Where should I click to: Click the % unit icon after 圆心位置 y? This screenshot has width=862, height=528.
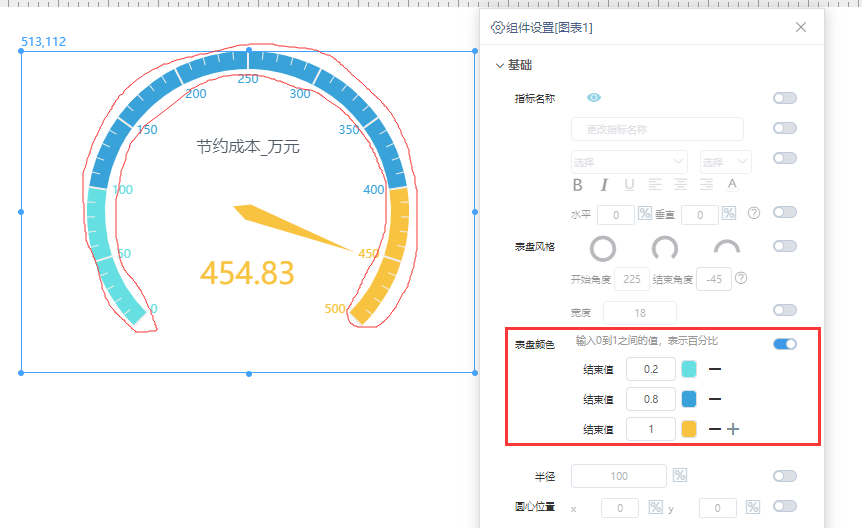coord(753,507)
